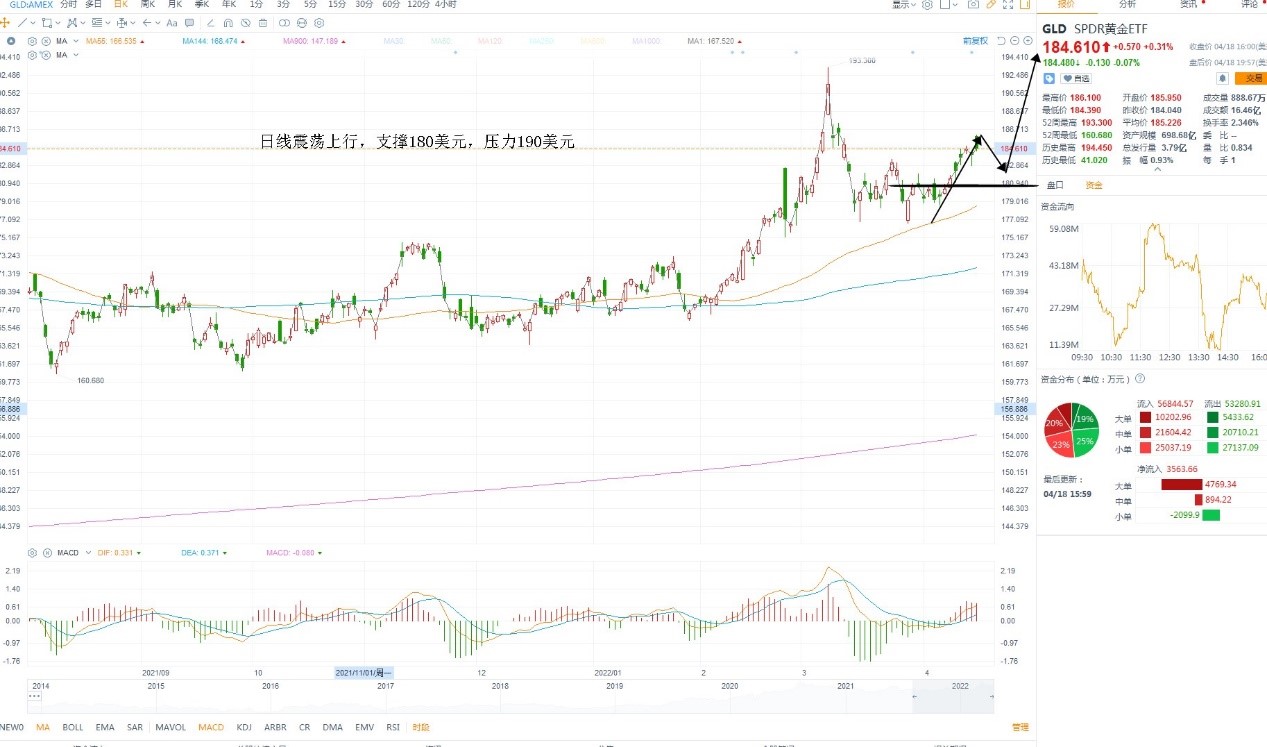The height and width of the screenshot is (747, 1267).
Task: Open chart display settings gear at top
Action: [x=927, y=5]
